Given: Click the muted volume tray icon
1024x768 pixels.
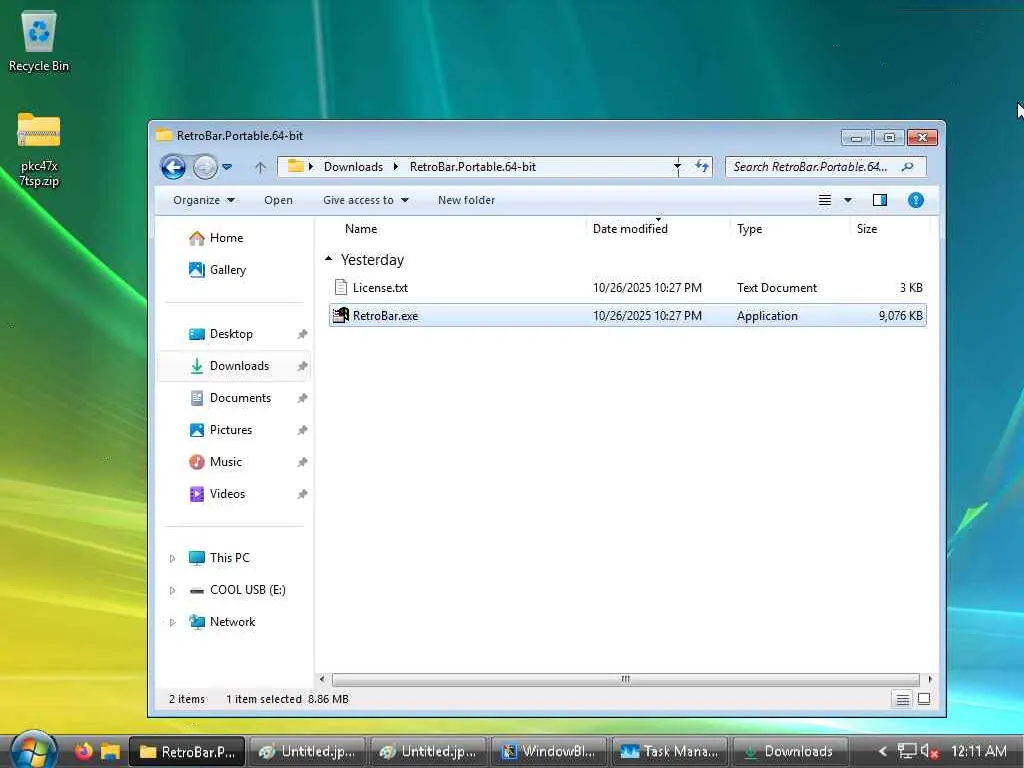Looking at the screenshot, I should [929, 752].
